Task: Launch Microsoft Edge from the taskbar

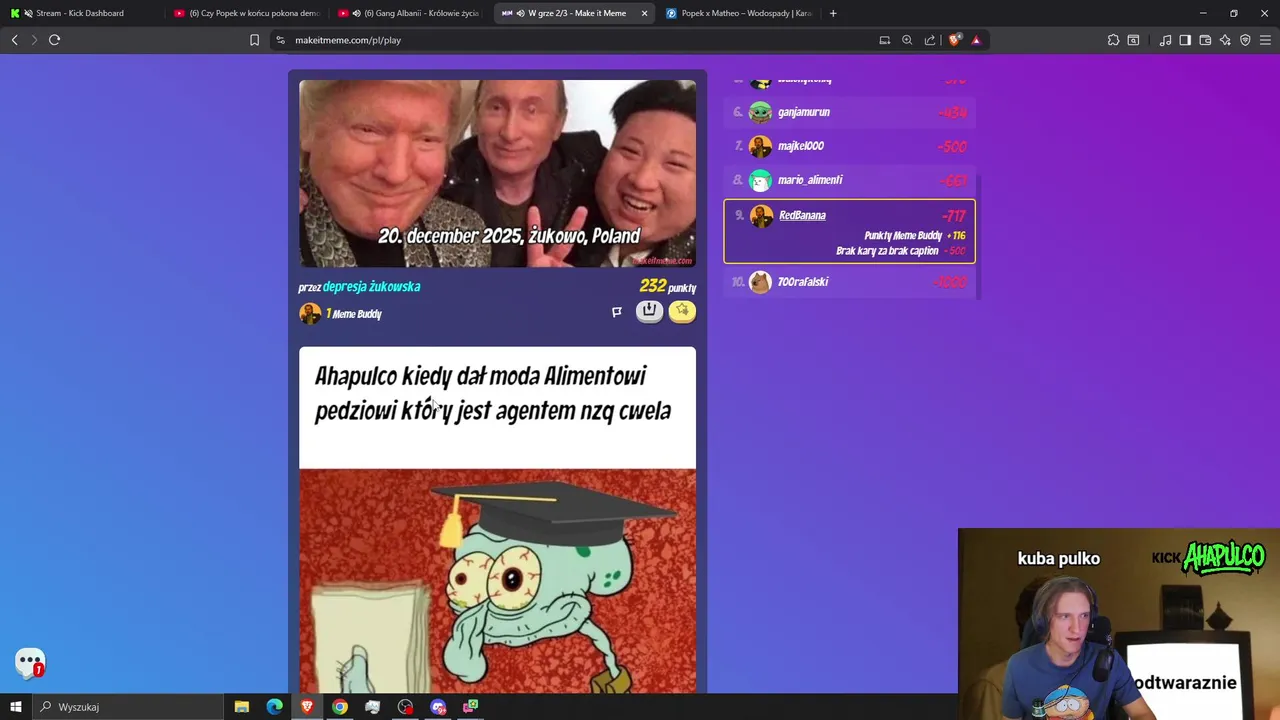Action: coord(275,707)
